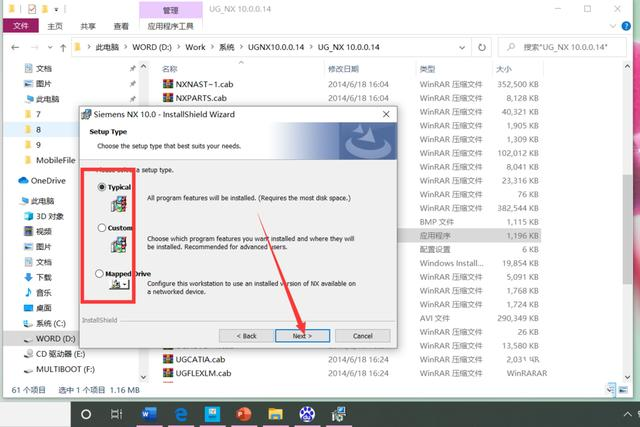The width and height of the screenshot is (640, 427).
Task: Select the Typical setup type radio button
Action: pos(102,187)
